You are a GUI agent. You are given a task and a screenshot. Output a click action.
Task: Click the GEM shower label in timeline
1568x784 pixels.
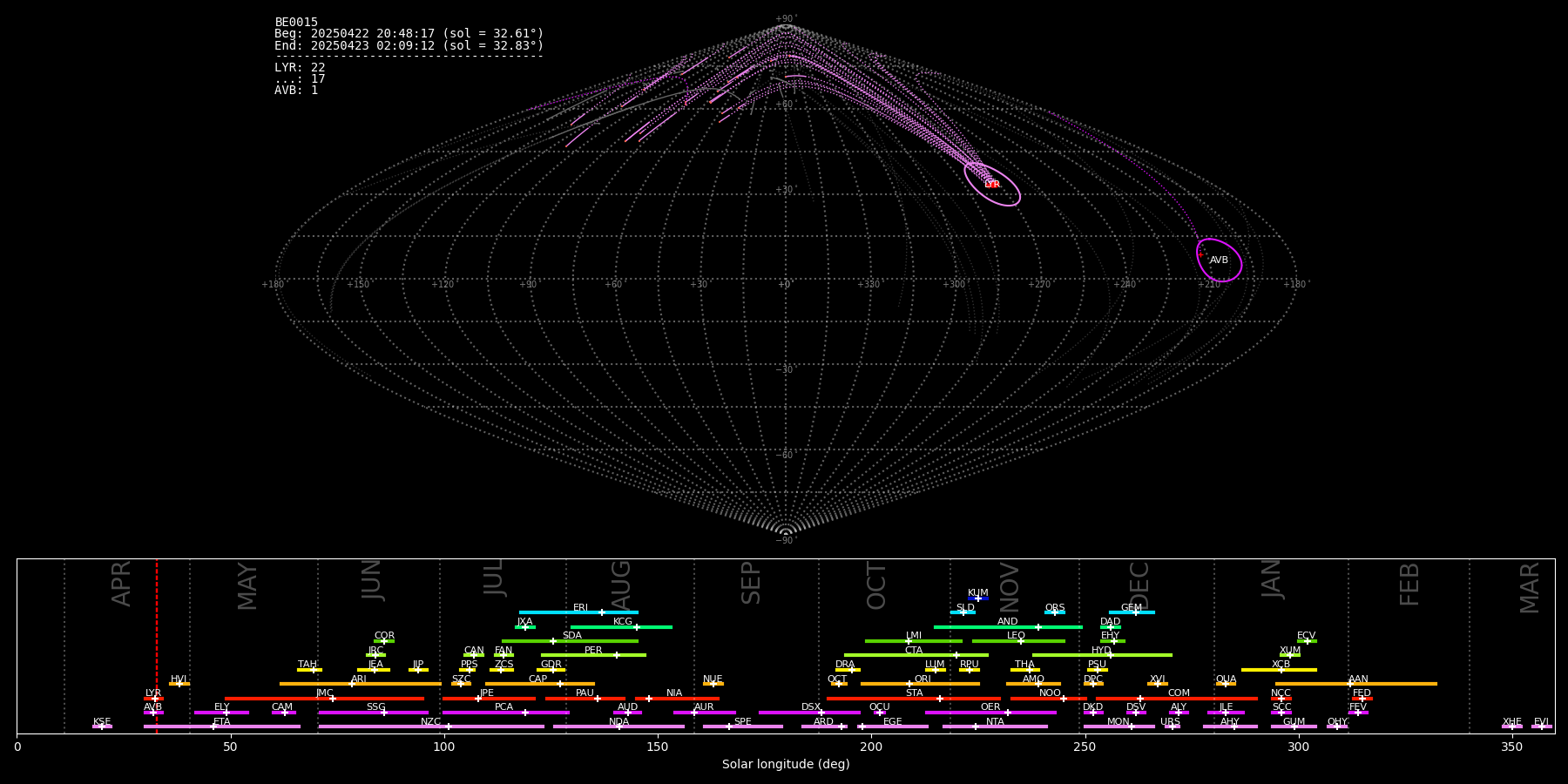[x=1131, y=608]
